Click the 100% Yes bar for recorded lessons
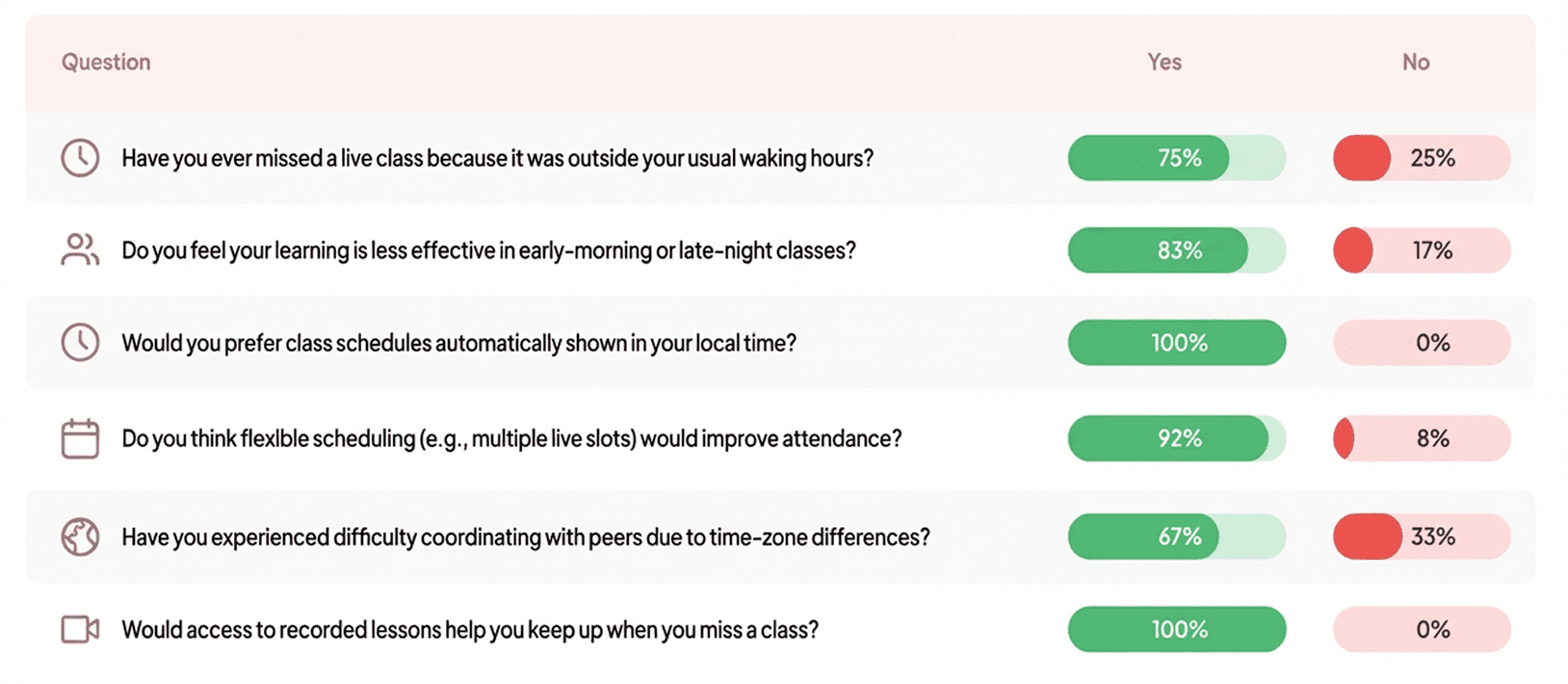Viewport: 1568px width, 684px height. pos(1176,630)
